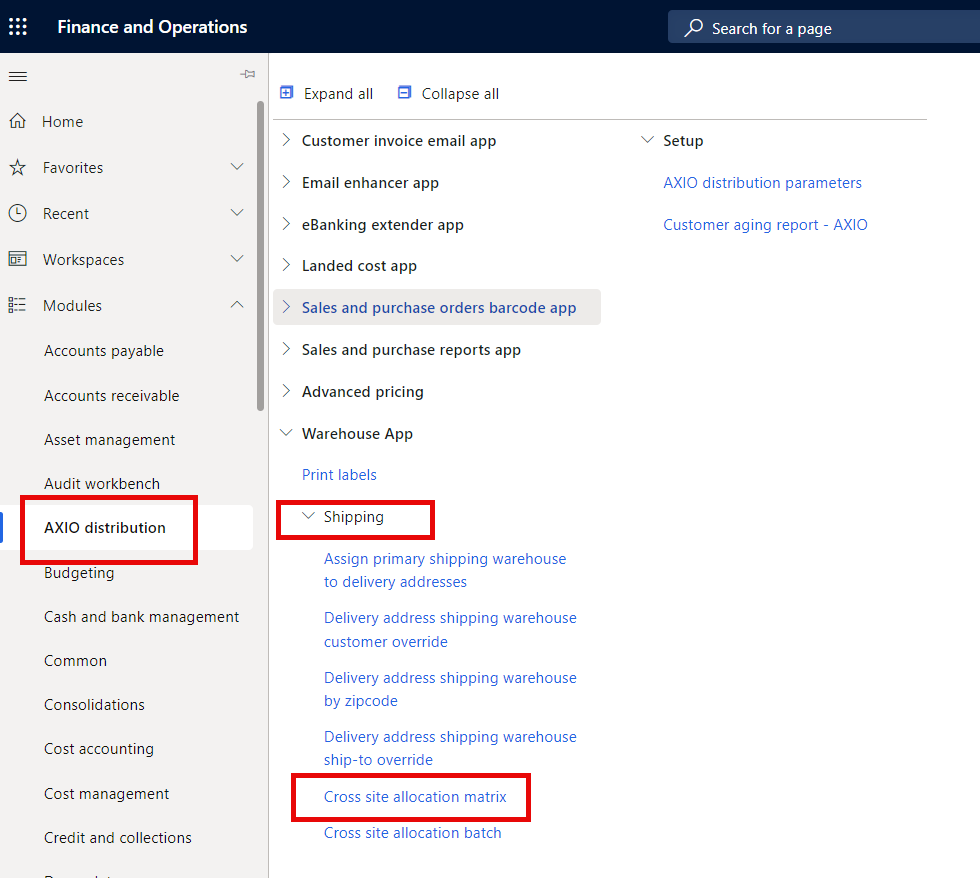Click the search magnifier icon
The image size is (980, 878).
(693, 27)
